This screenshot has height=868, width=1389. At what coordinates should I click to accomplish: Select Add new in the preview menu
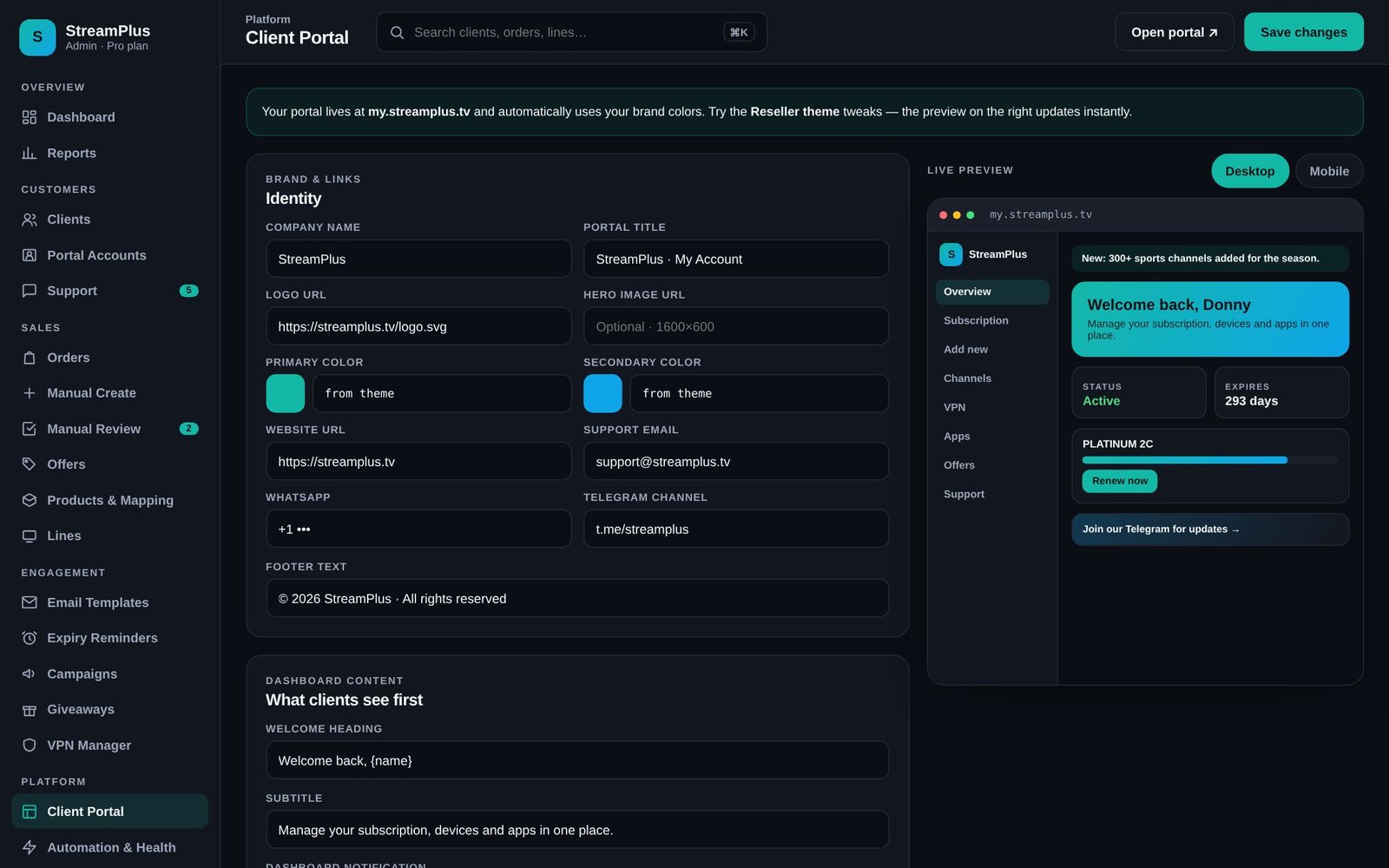coord(992,350)
